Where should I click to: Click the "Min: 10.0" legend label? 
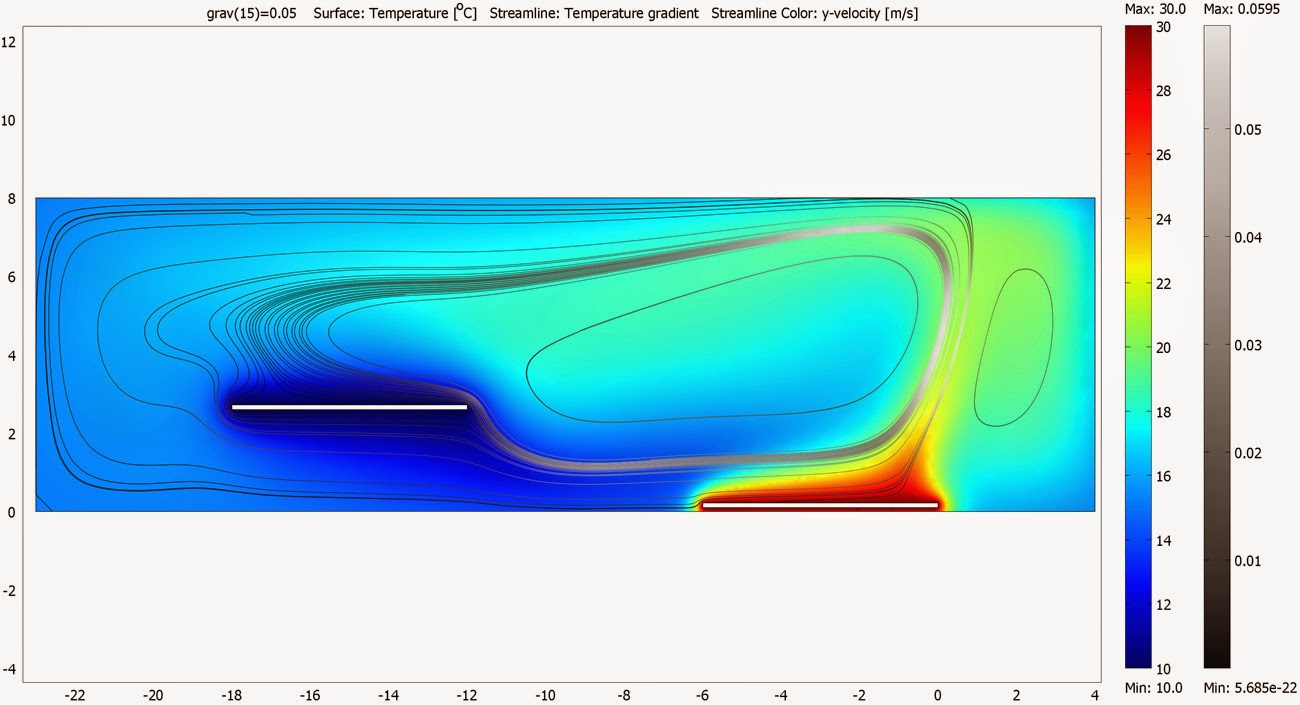[x=1153, y=687]
